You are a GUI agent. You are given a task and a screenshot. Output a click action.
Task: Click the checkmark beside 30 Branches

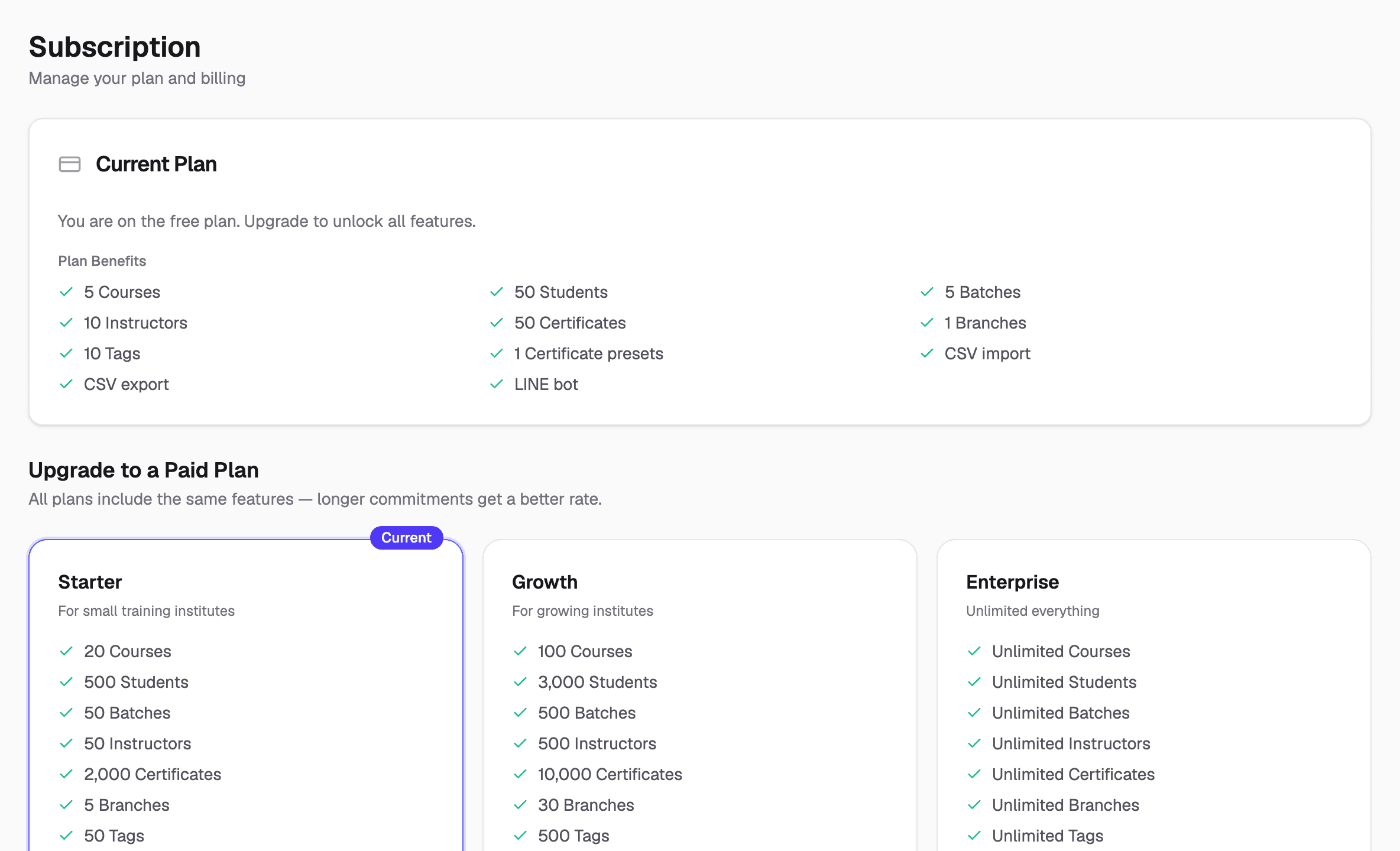(x=520, y=805)
